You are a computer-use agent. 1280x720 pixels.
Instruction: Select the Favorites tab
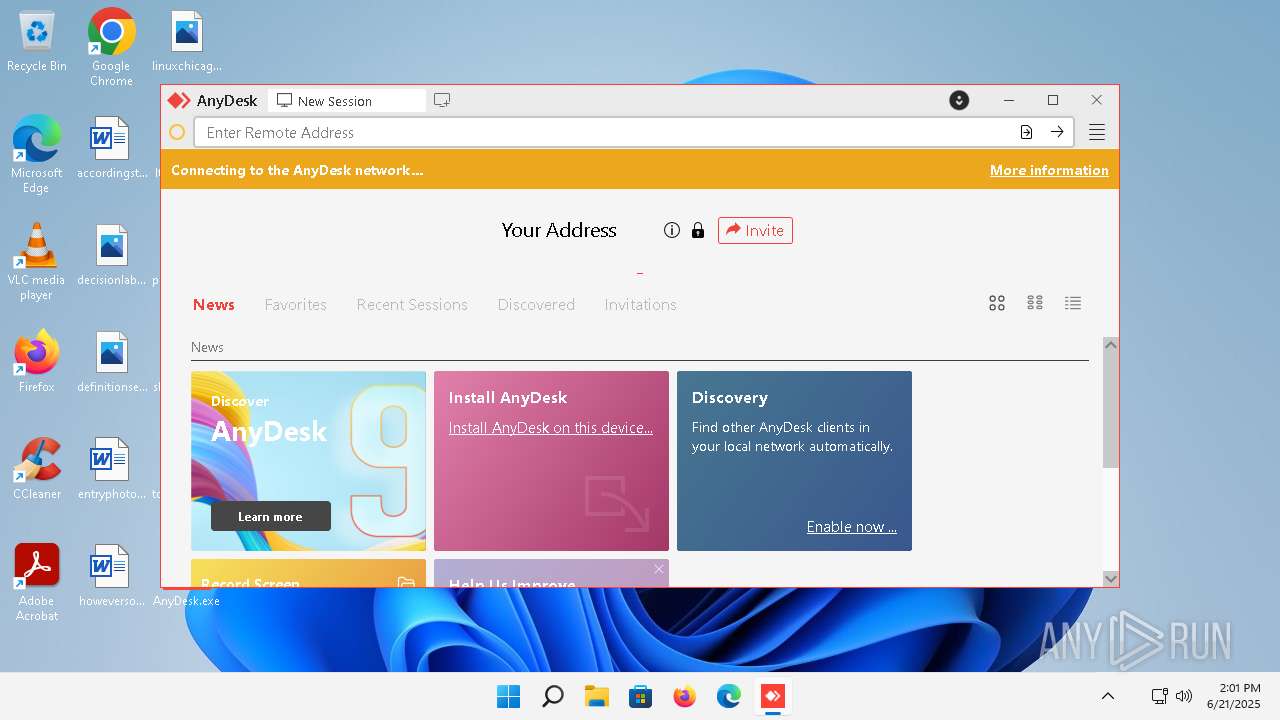[295, 304]
